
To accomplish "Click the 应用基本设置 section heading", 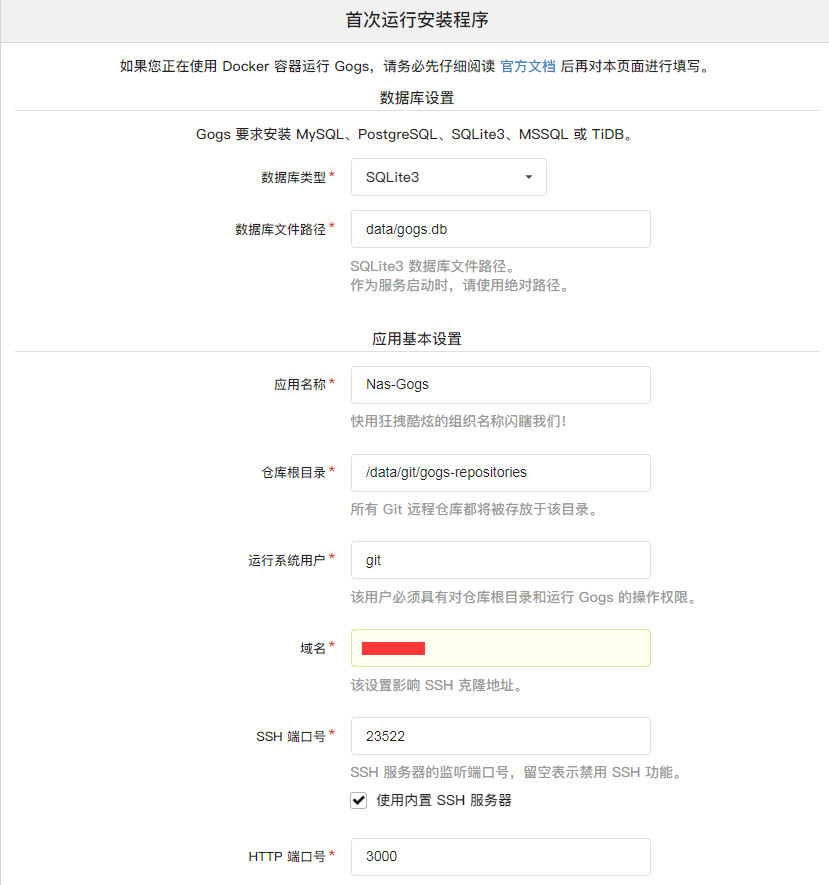I will point(417,339).
